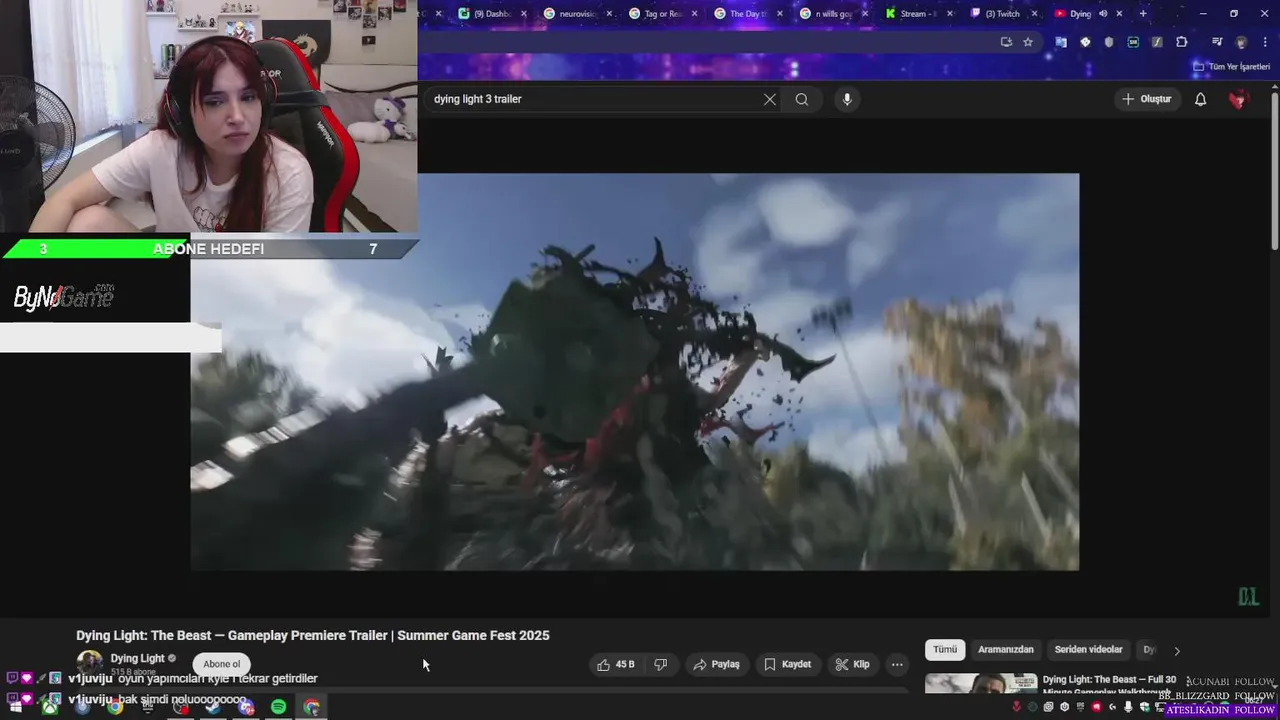Viewport: 1280px width, 720px height.
Task: Share the video via Paylaş
Action: pos(716,664)
